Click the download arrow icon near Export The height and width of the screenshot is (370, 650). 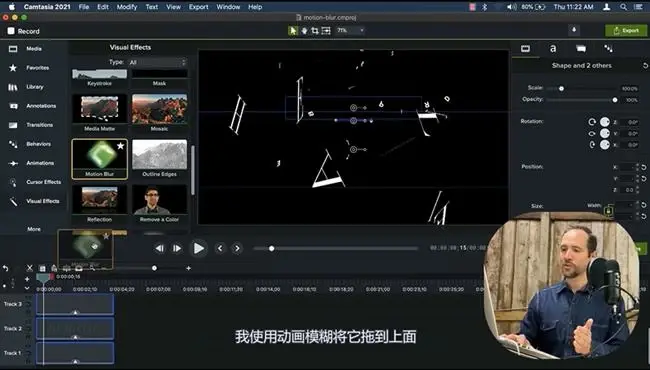pyautogui.click(x=574, y=30)
